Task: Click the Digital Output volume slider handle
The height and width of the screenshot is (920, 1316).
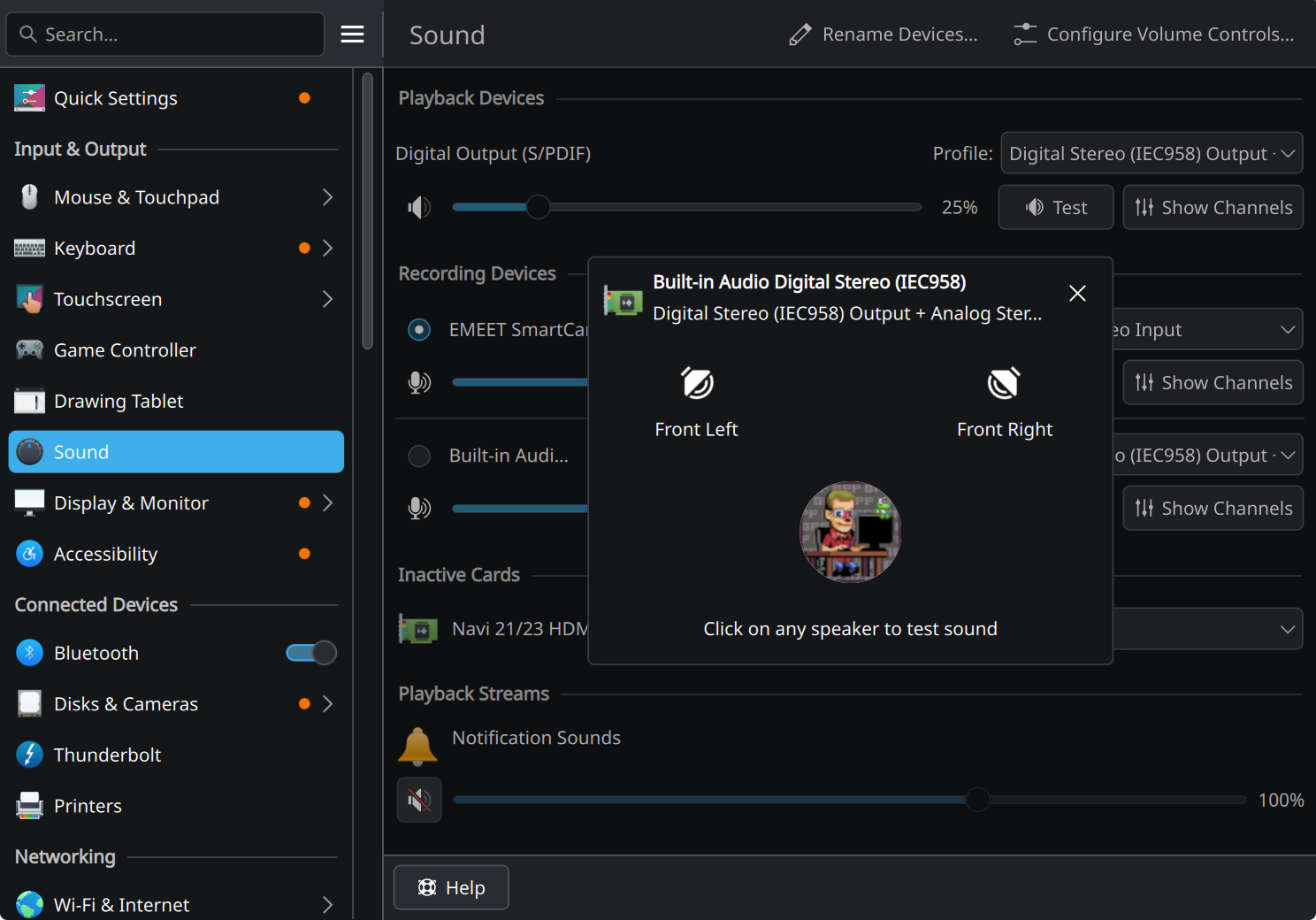Action: click(538, 208)
